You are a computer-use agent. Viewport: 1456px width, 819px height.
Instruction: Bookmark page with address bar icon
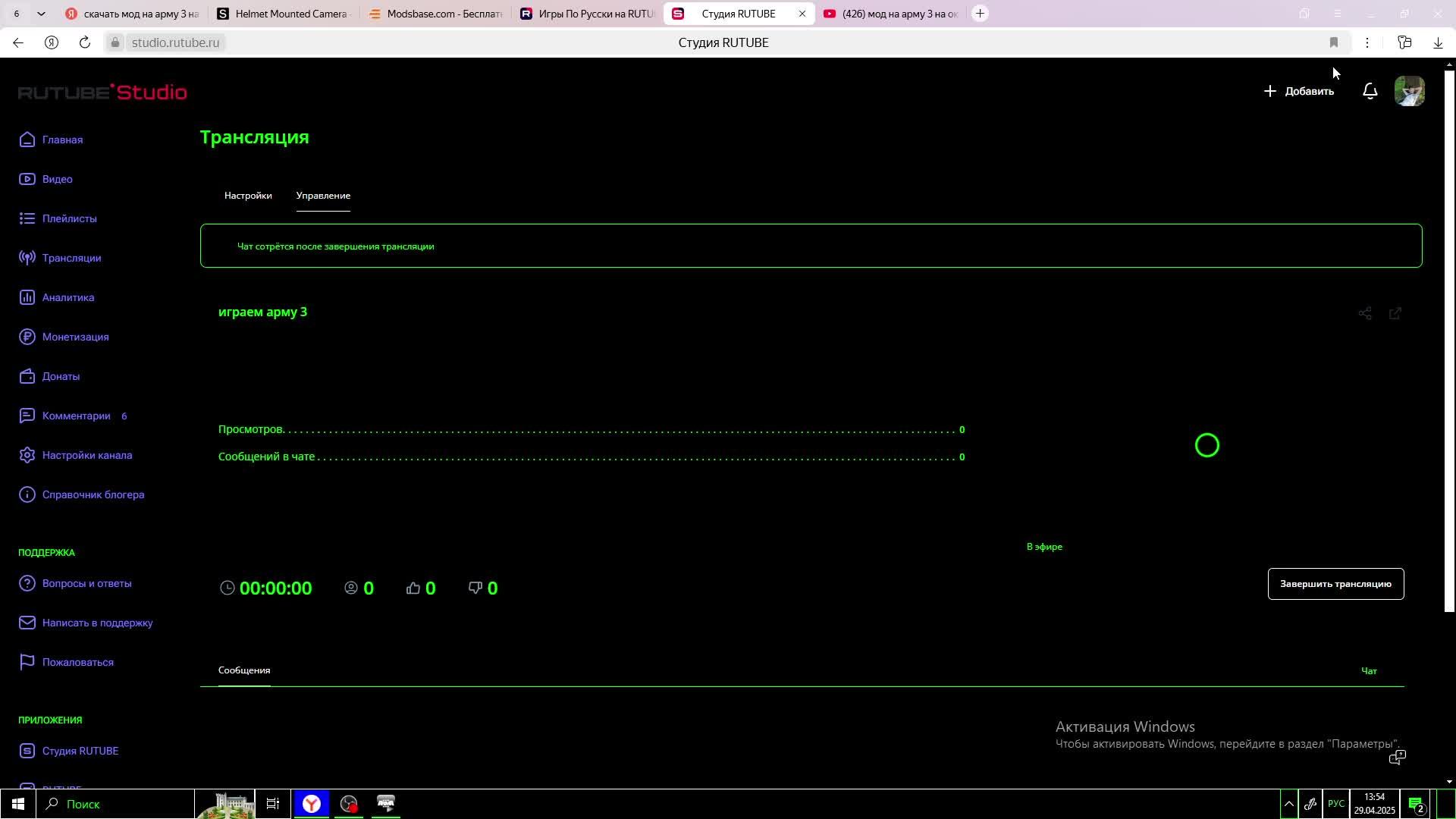point(1334,42)
